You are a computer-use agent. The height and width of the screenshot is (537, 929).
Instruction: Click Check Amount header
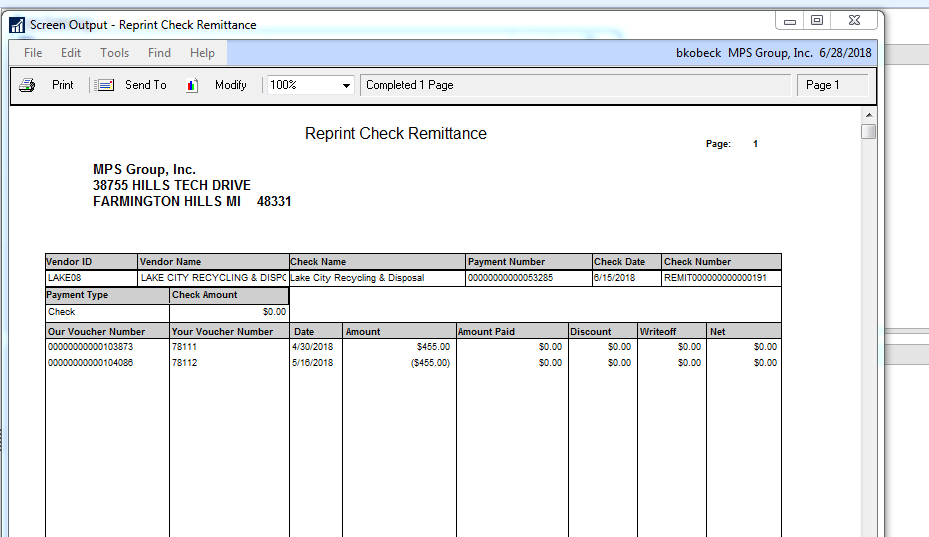point(229,295)
